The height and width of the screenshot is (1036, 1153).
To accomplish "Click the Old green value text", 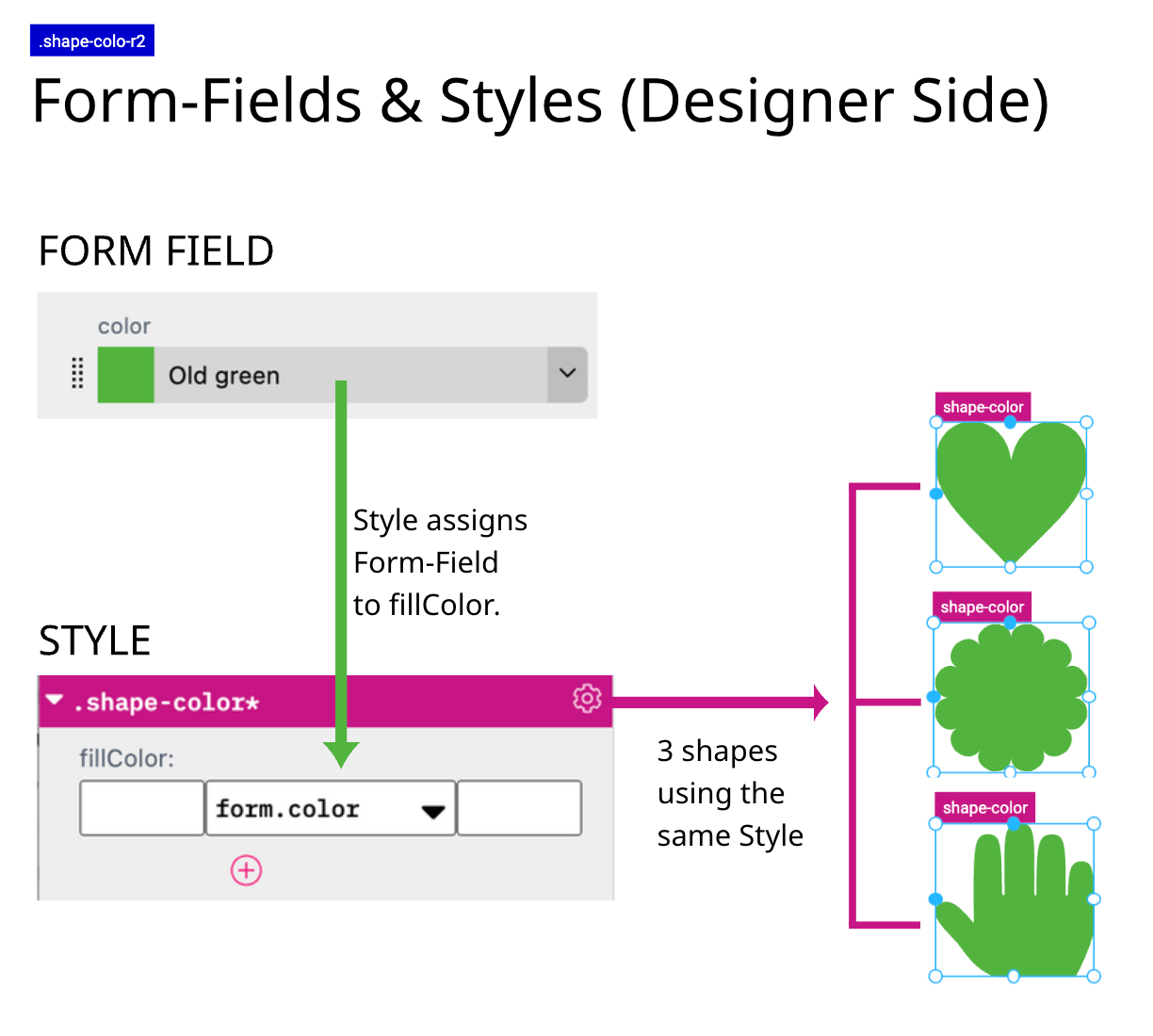I will pos(224,376).
